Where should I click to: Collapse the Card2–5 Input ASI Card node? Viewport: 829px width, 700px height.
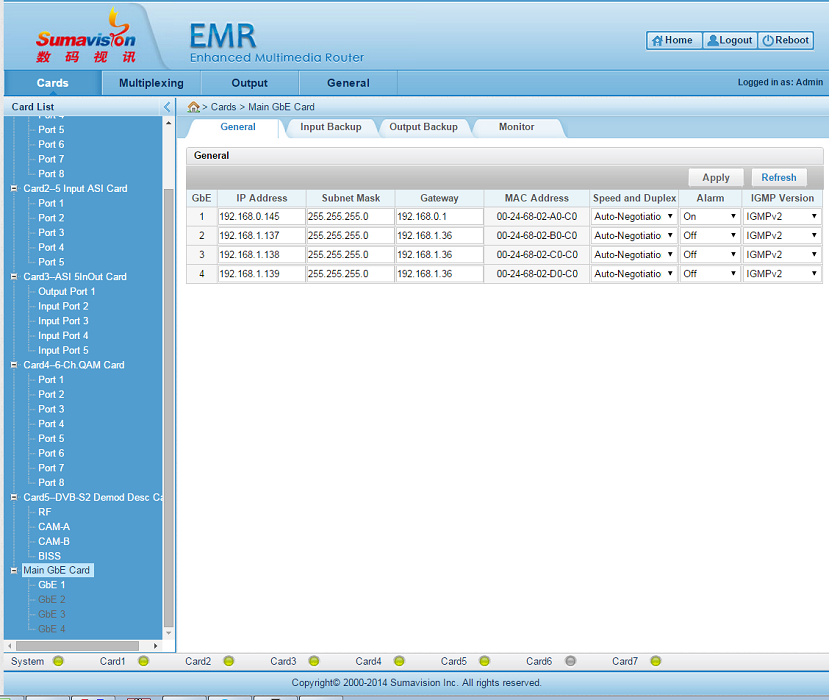(x=14, y=188)
